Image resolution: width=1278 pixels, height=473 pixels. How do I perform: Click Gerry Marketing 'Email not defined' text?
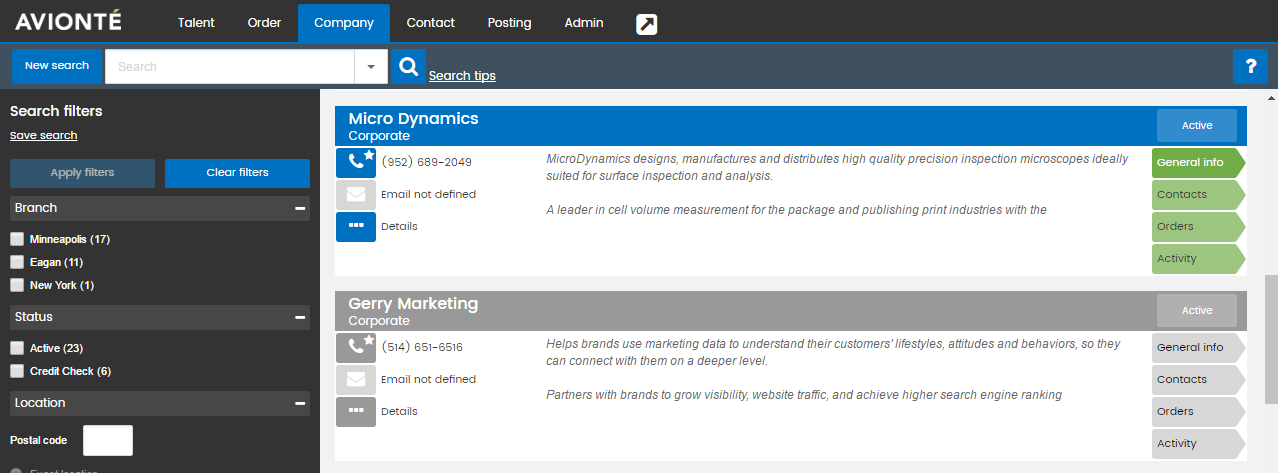[x=428, y=379]
